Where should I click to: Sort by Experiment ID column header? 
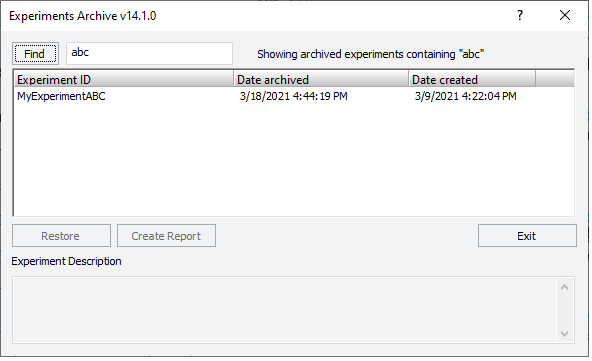point(124,80)
